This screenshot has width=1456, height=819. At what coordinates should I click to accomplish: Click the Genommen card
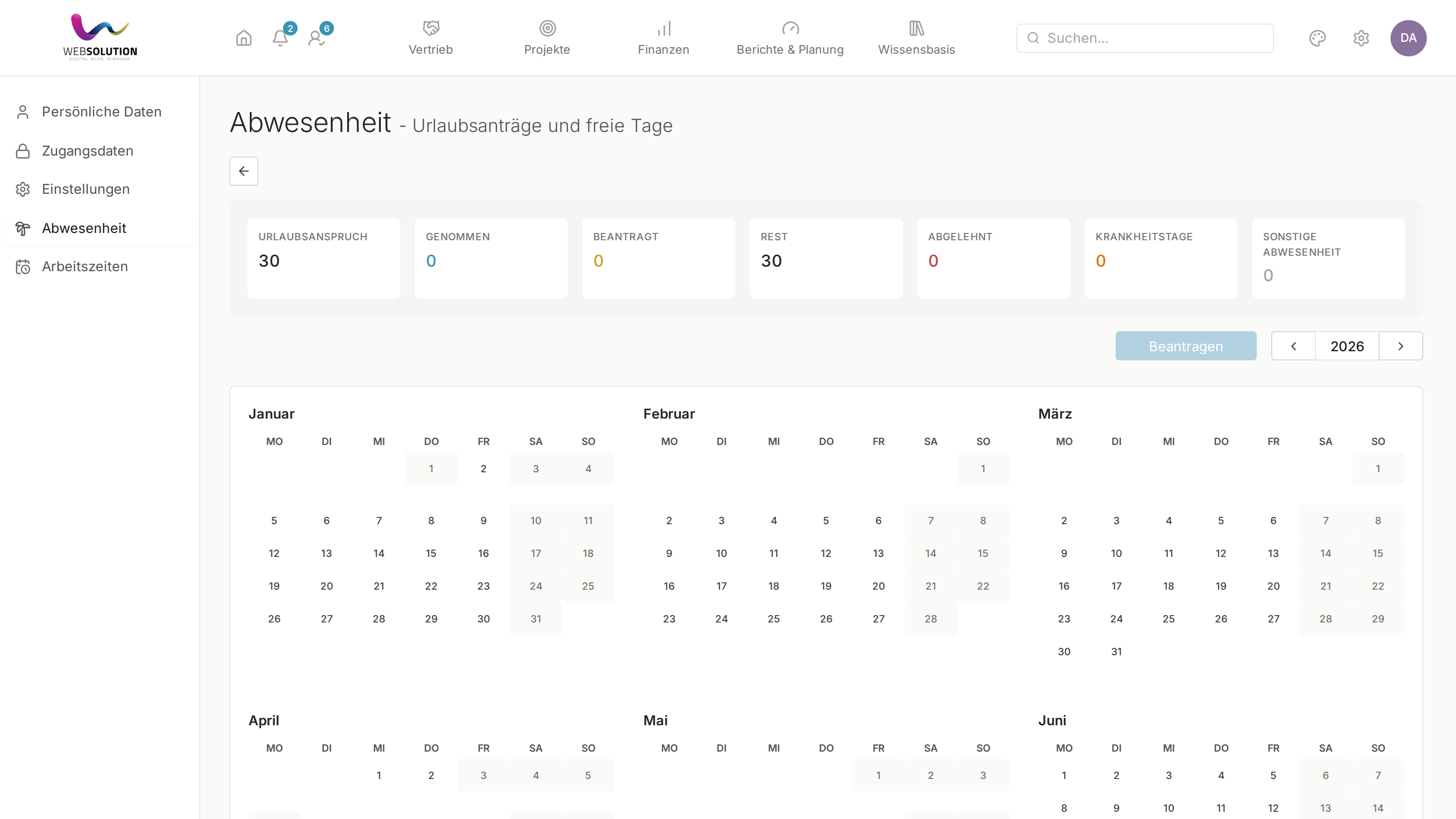coord(491,258)
